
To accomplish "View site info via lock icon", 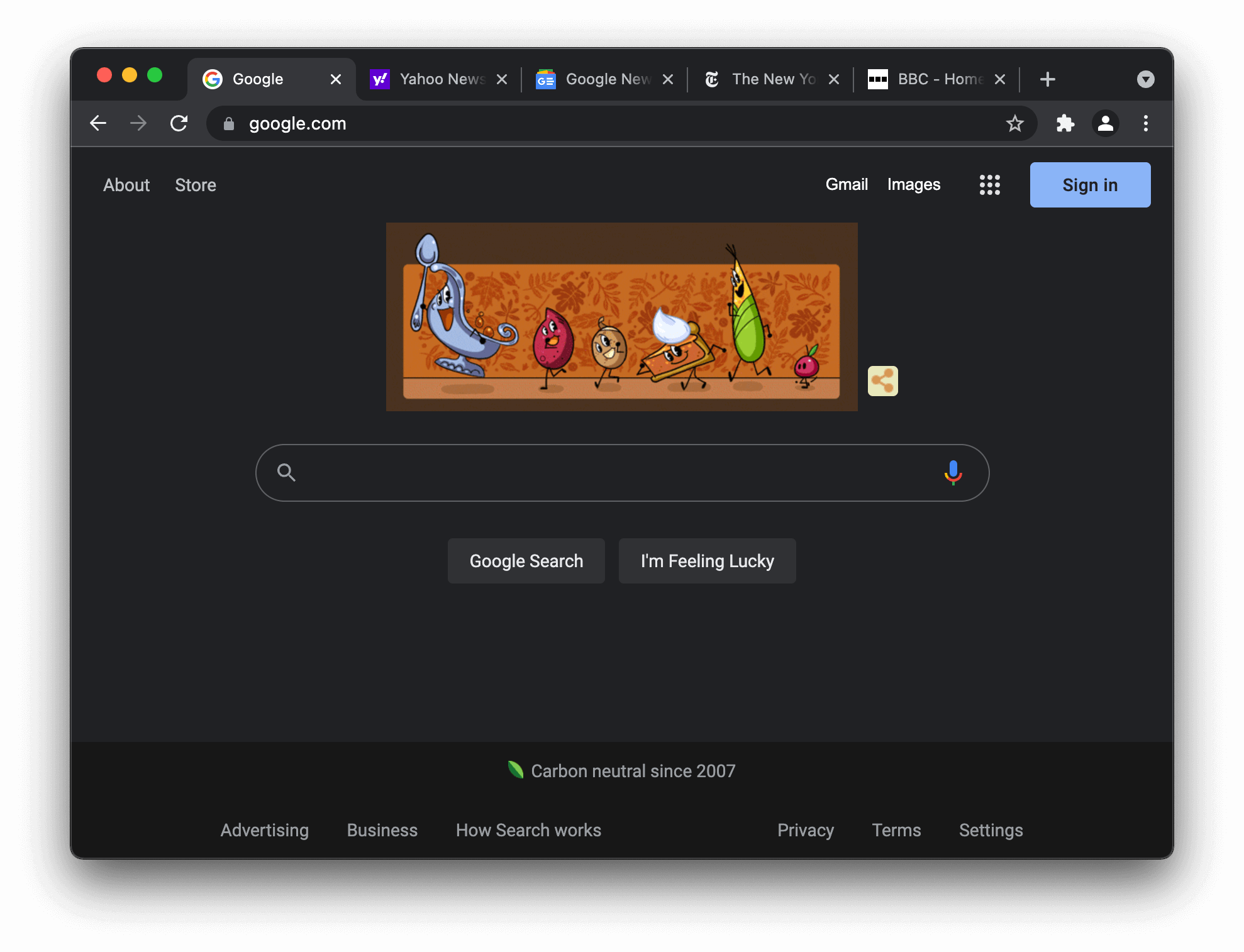I will [229, 124].
